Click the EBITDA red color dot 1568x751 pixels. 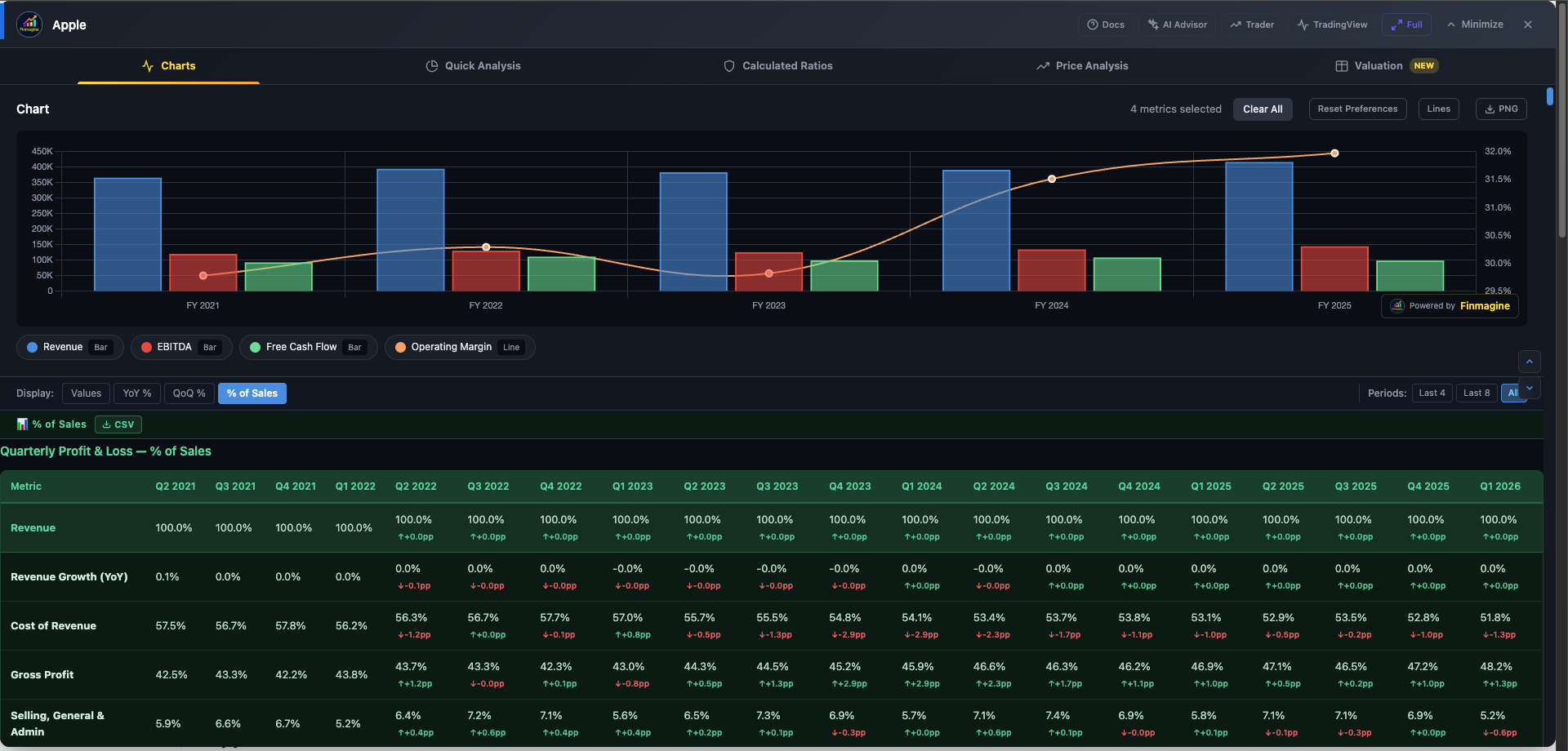pyautogui.click(x=147, y=347)
